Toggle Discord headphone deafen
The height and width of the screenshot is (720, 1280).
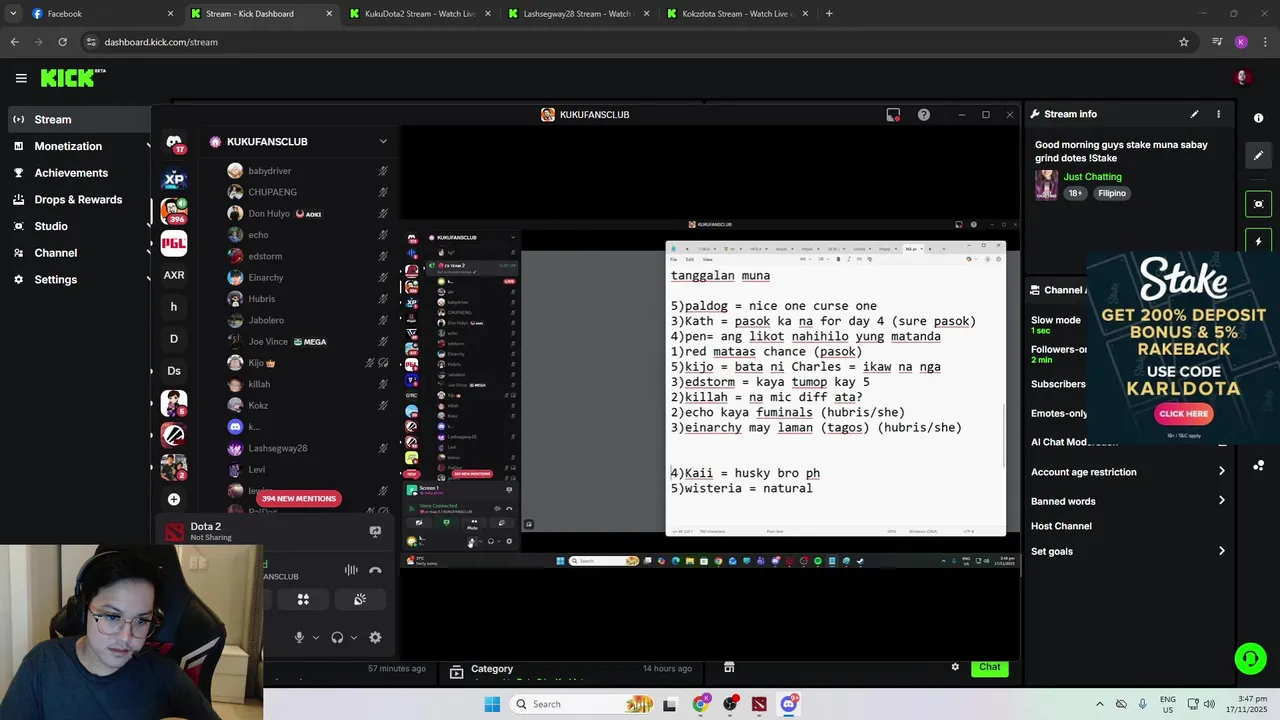point(337,637)
